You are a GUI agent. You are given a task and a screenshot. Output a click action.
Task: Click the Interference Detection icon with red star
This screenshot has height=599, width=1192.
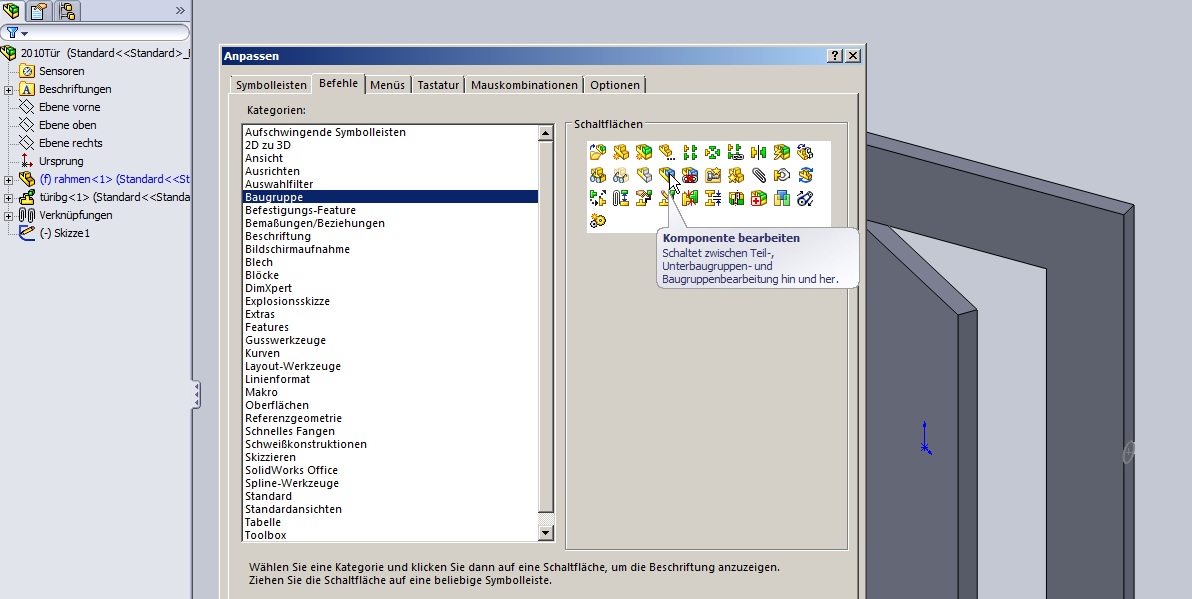pyautogui.click(x=690, y=198)
